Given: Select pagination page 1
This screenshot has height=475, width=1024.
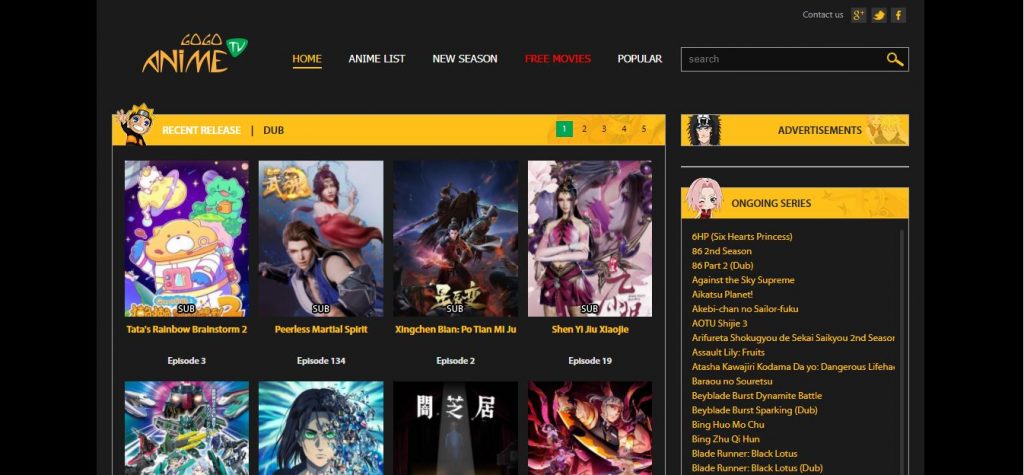Looking at the screenshot, I should (564, 129).
